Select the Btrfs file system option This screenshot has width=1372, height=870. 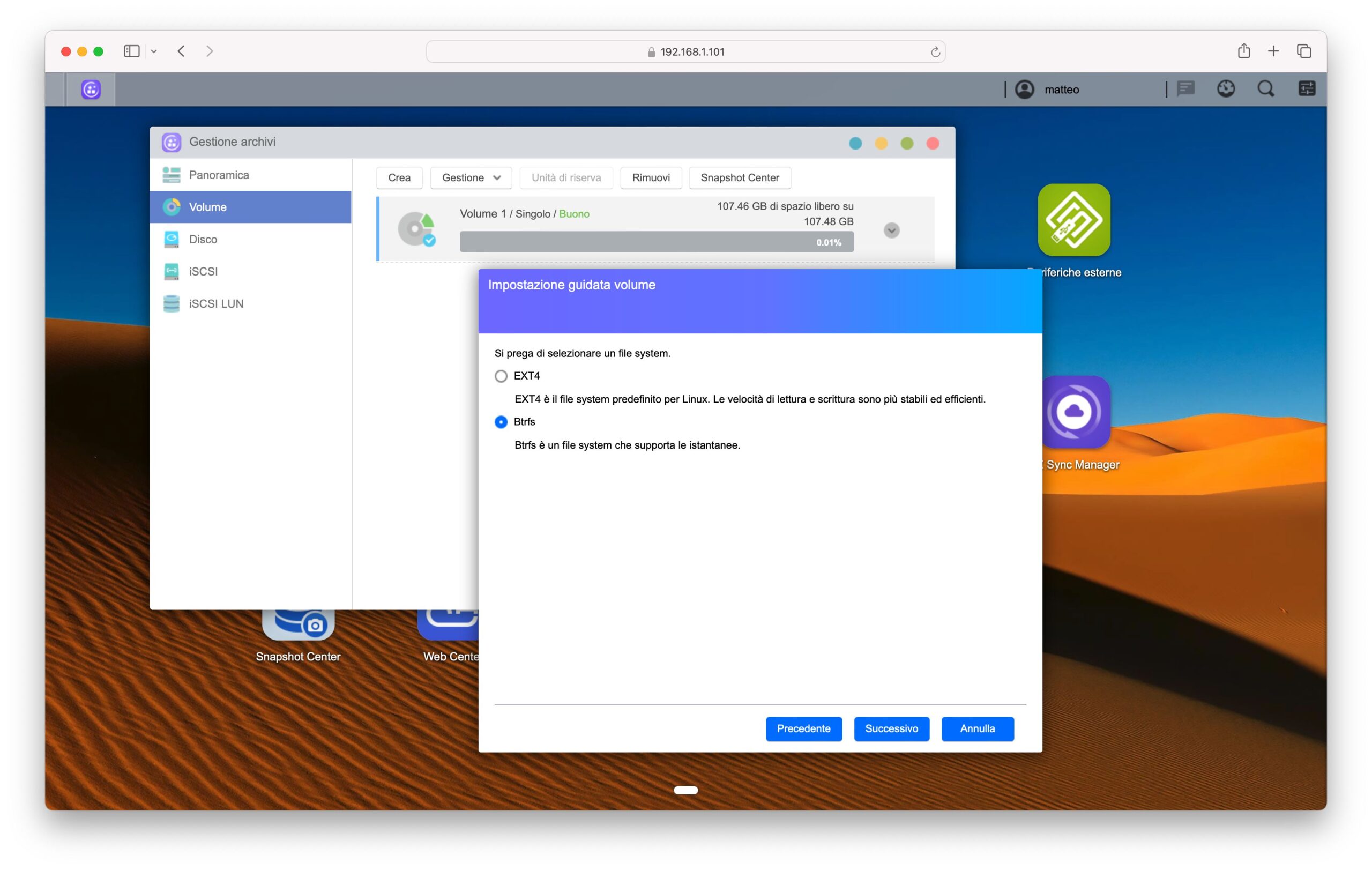click(x=501, y=422)
